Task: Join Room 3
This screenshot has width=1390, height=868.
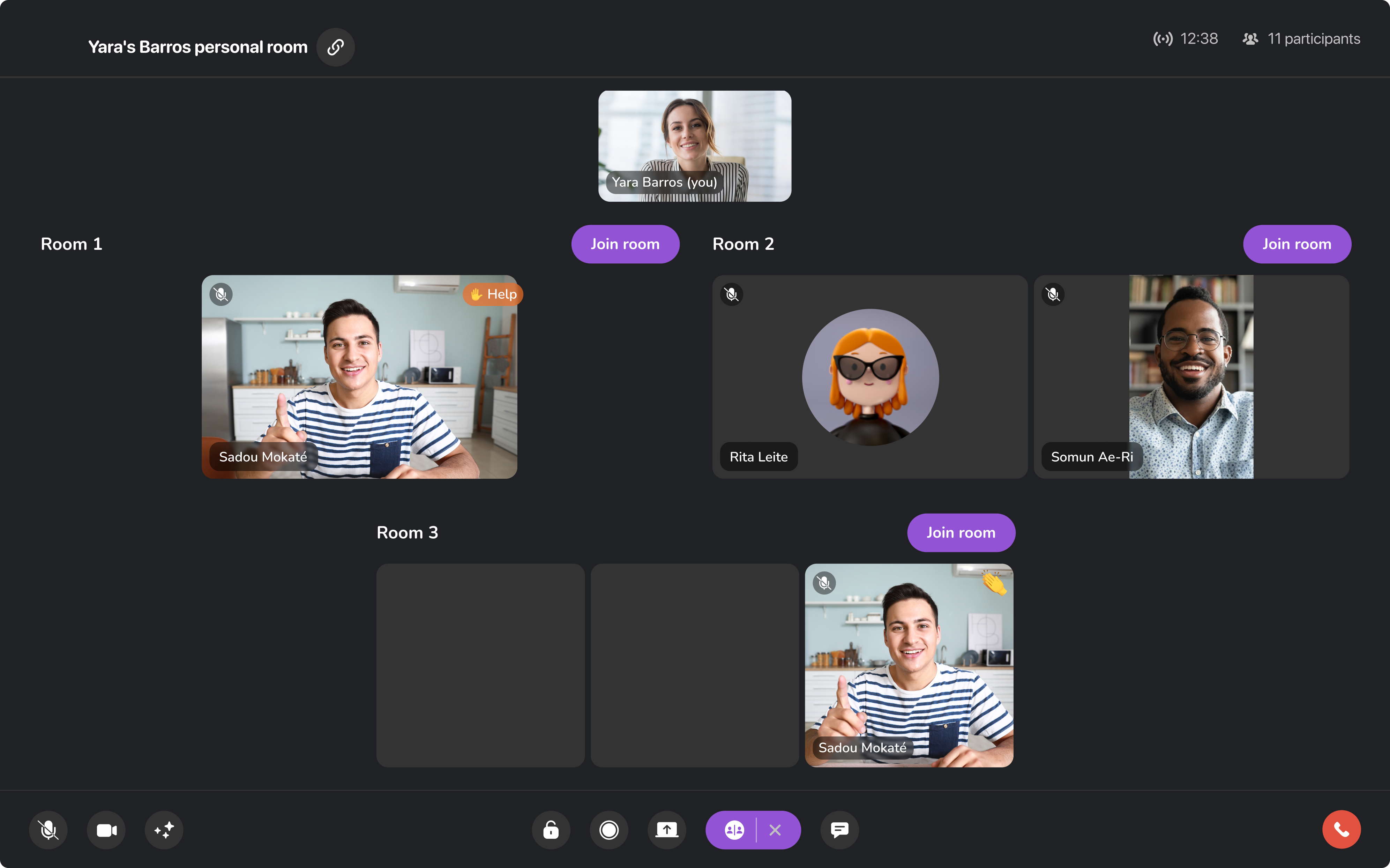Action: tap(961, 532)
